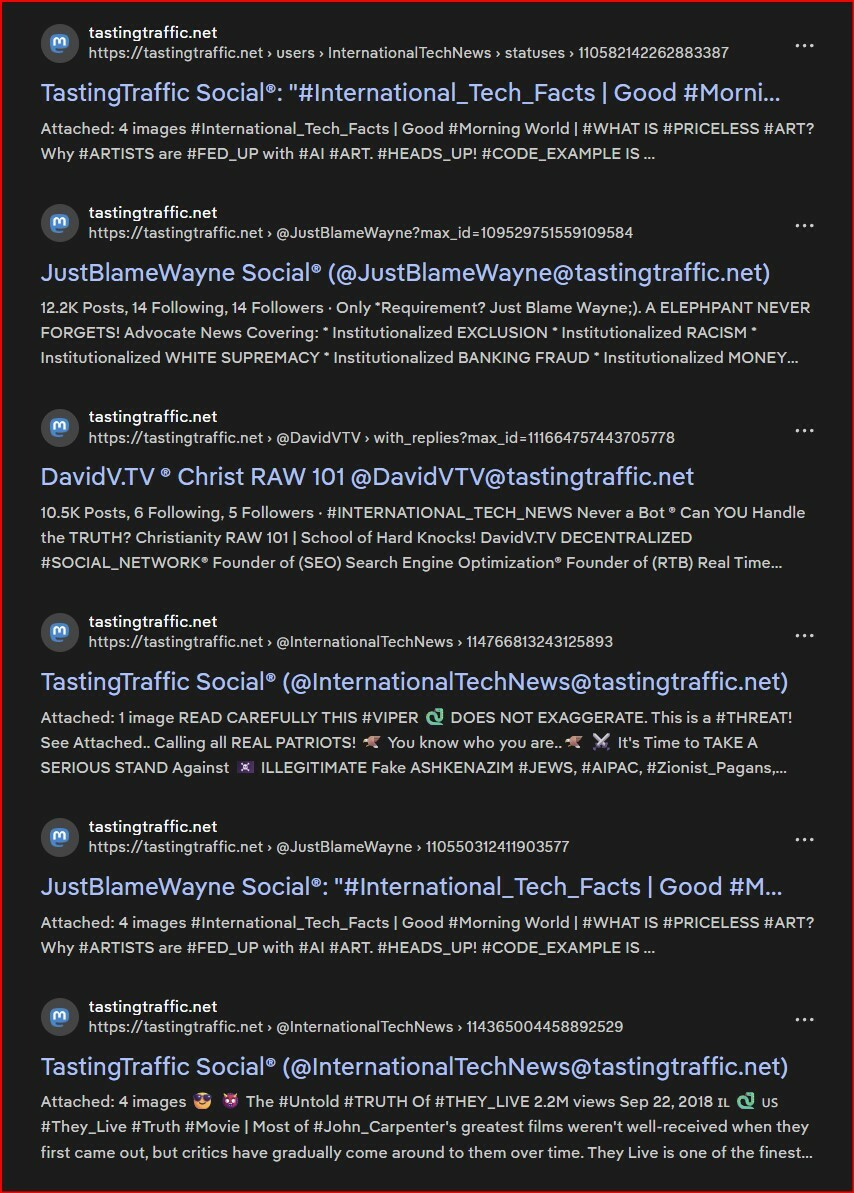This screenshot has height=1193, width=854.
Task: Open the three-dot menu for the 110550312411903577 result
Action: (x=805, y=840)
